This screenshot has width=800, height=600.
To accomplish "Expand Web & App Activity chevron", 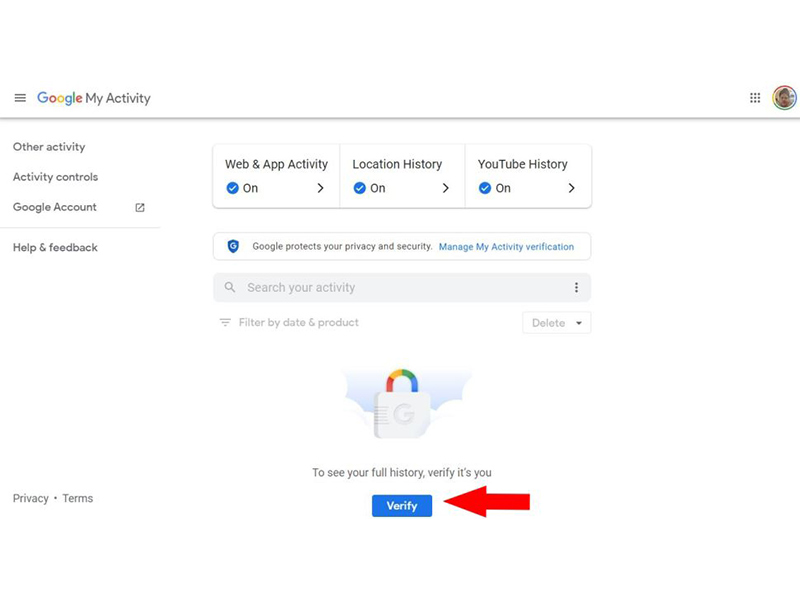I will pyautogui.click(x=320, y=188).
